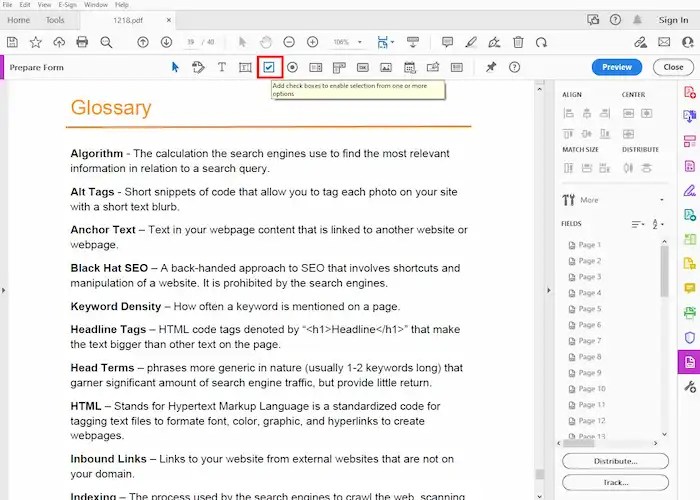This screenshot has width=700, height=500.
Task: Close the 1218.pdf document tab
Action: coord(169,20)
